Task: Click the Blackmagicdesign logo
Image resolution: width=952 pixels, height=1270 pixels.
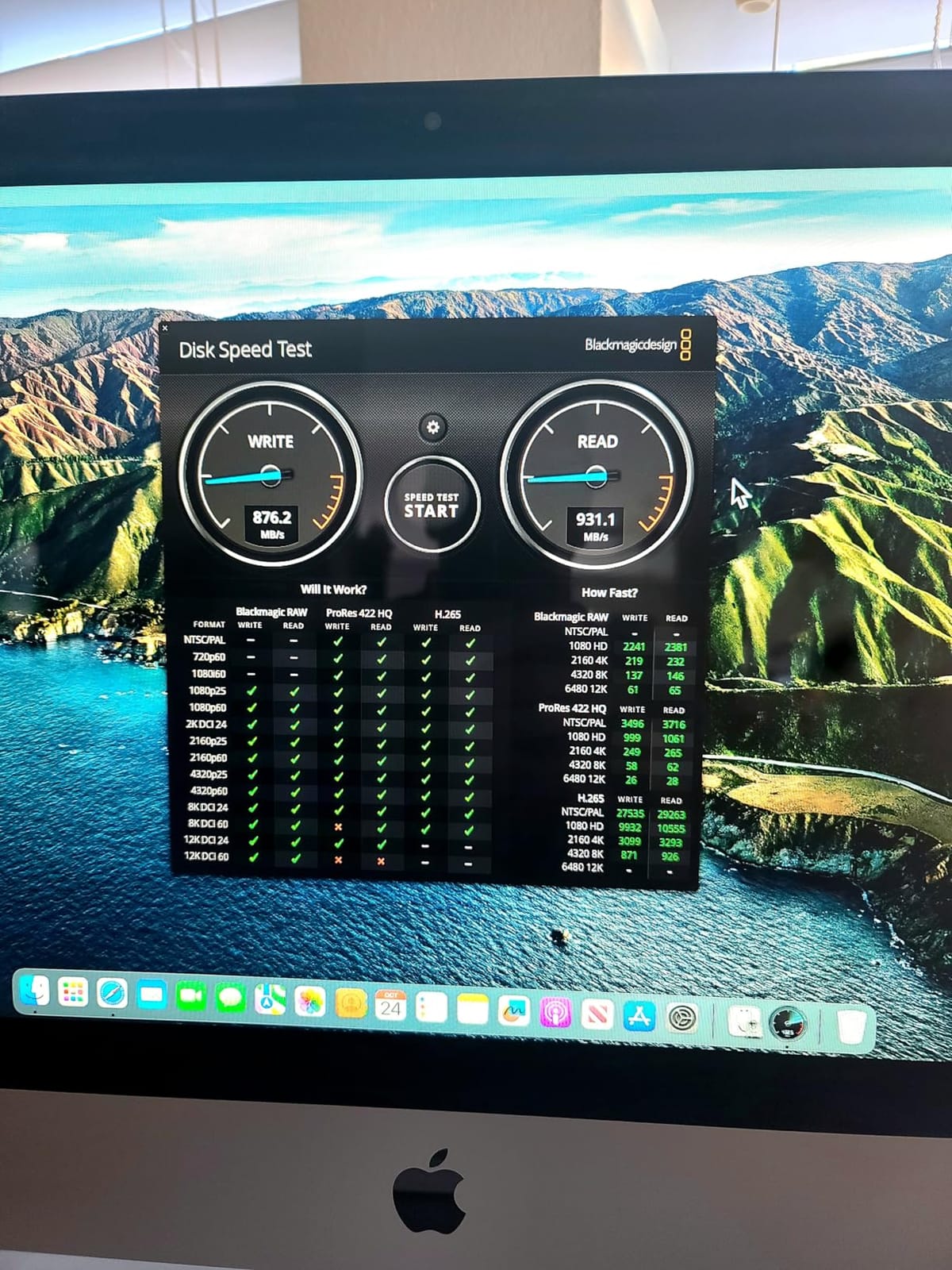Action: (x=638, y=344)
